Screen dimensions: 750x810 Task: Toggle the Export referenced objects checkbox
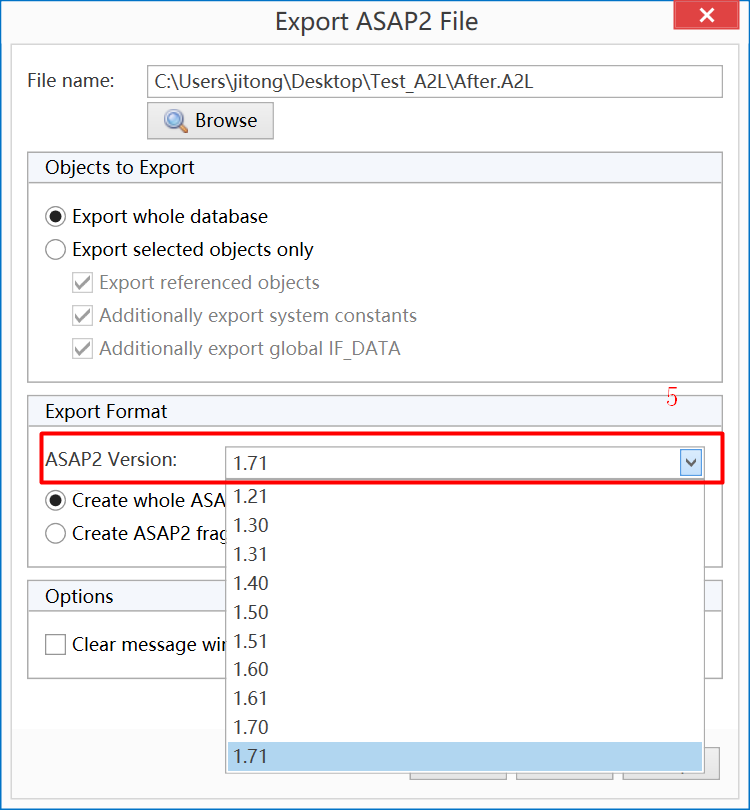(82, 282)
